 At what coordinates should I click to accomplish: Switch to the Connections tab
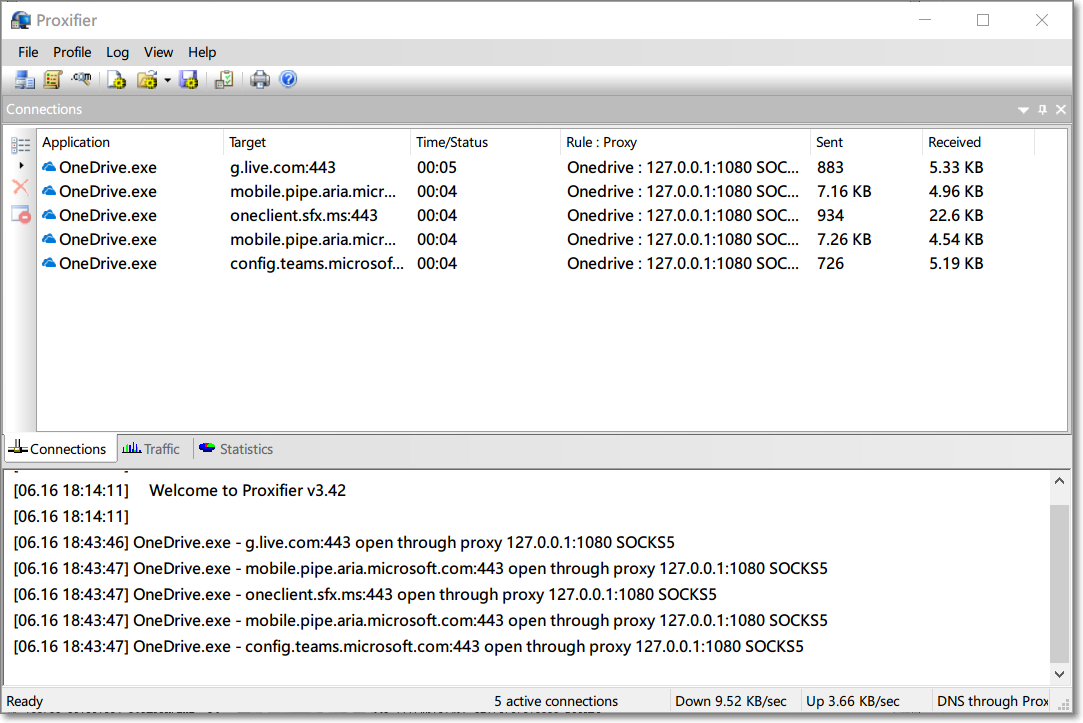coord(61,449)
